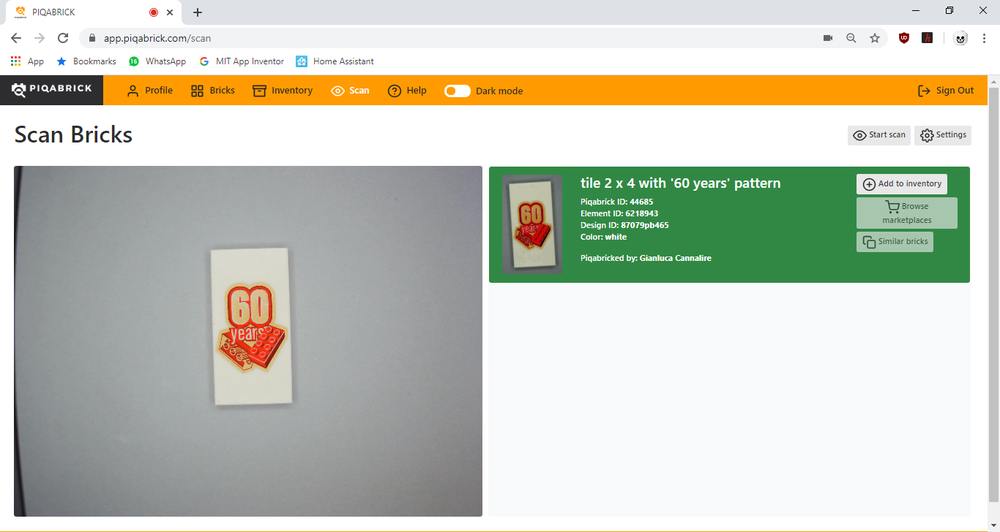Click the scrollbar down arrow
Screen dimensions: 1000x532
pos(994,526)
